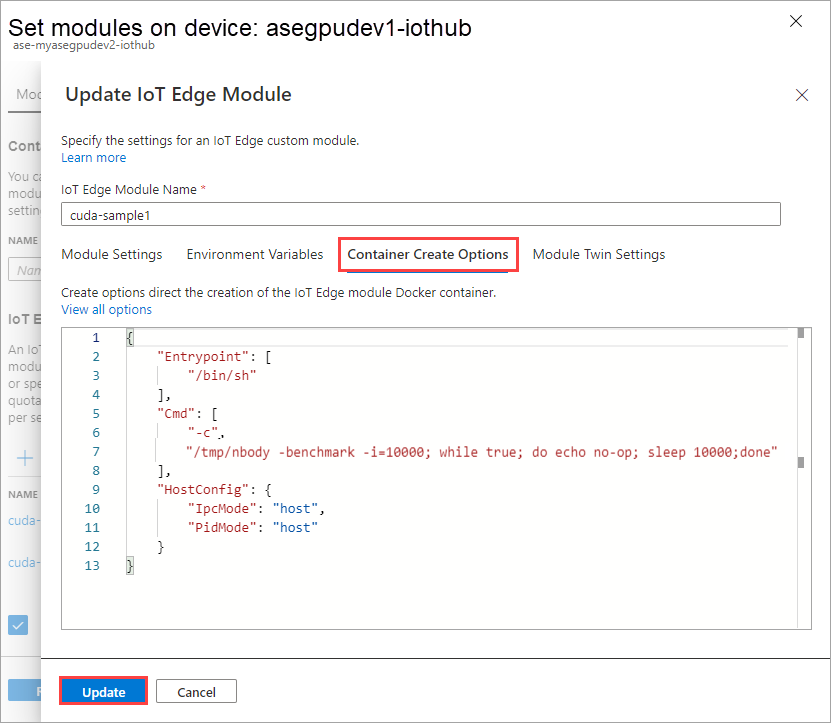
Task: Click the Cancel button
Action: pos(196,691)
